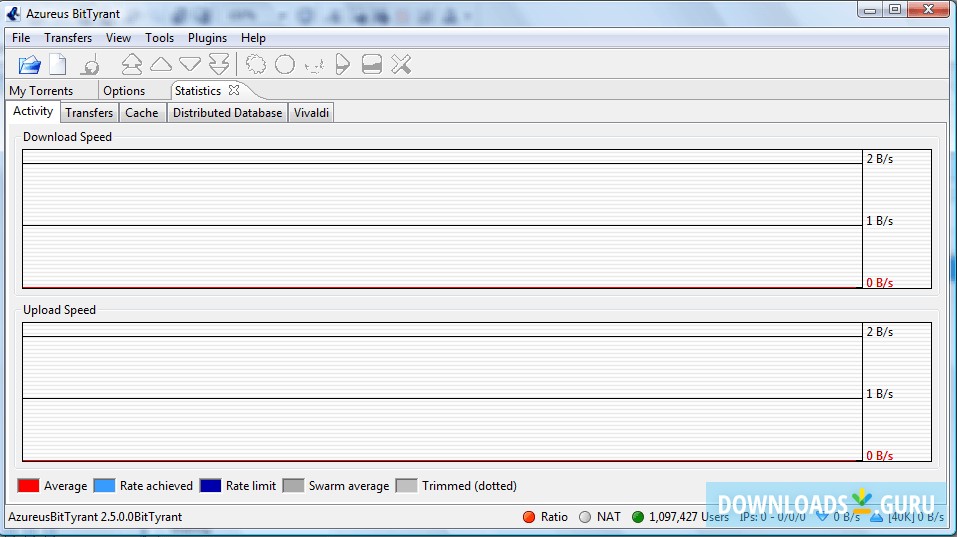Click the Move to top double-arrow icon
This screenshot has width=957, height=537.
131,64
